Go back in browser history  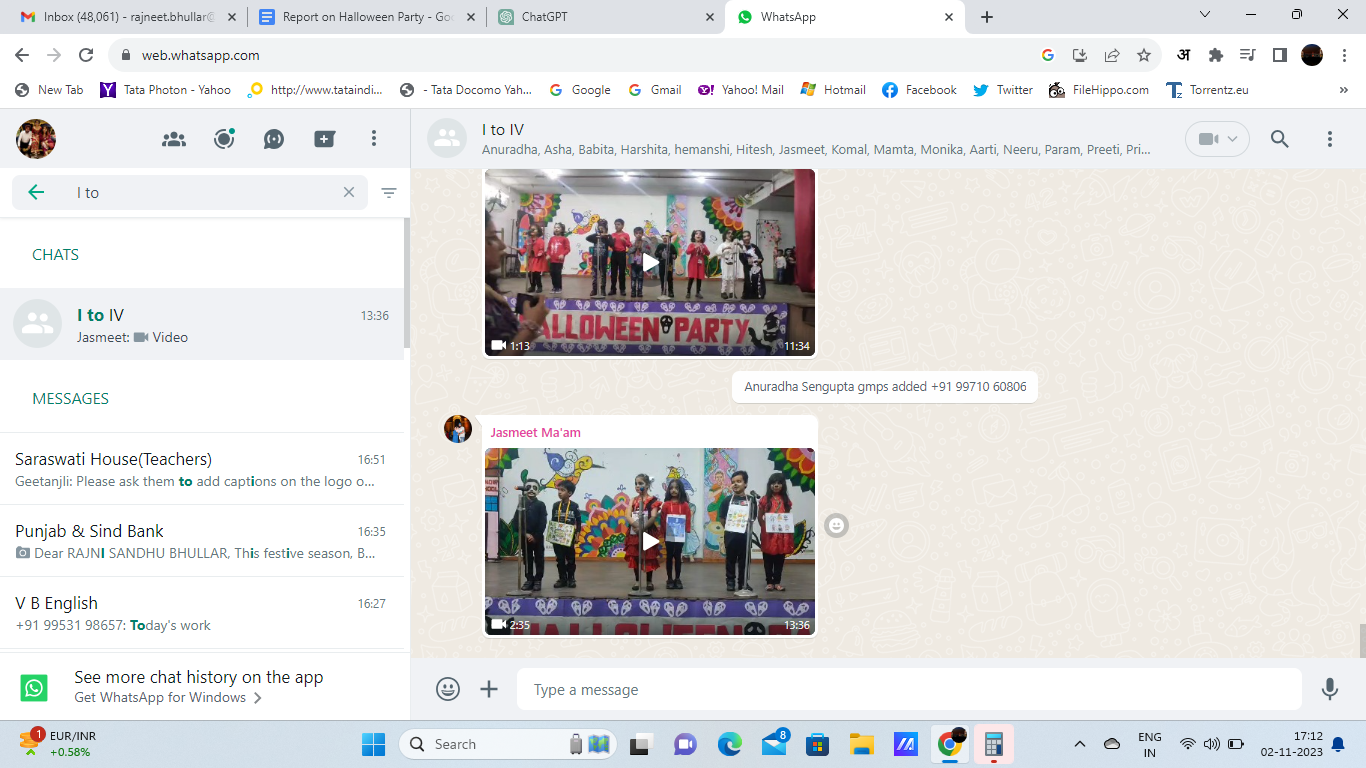(22, 55)
